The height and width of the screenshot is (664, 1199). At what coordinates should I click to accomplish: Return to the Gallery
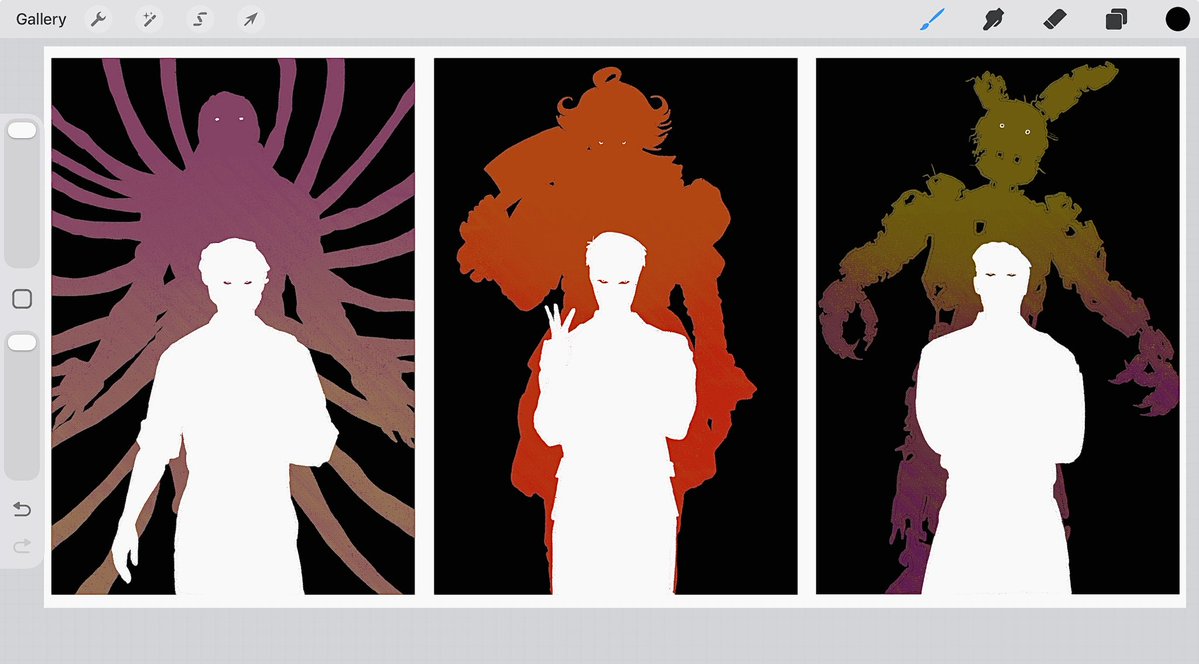41,19
